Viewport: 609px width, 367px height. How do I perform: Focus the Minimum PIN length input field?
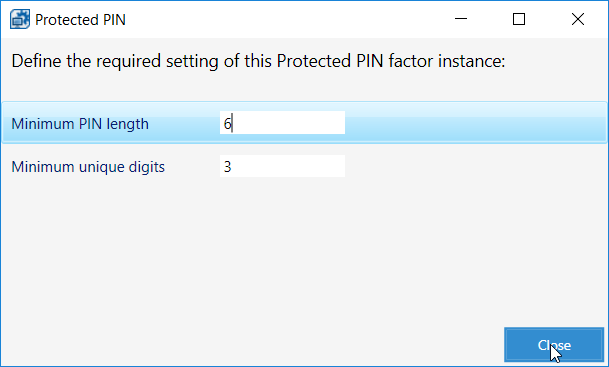point(282,123)
